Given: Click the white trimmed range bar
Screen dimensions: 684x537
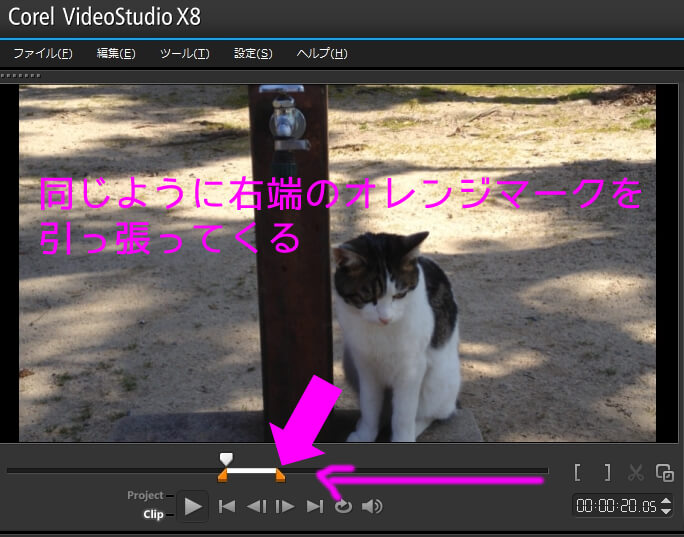Looking at the screenshot, I should 252,471.
